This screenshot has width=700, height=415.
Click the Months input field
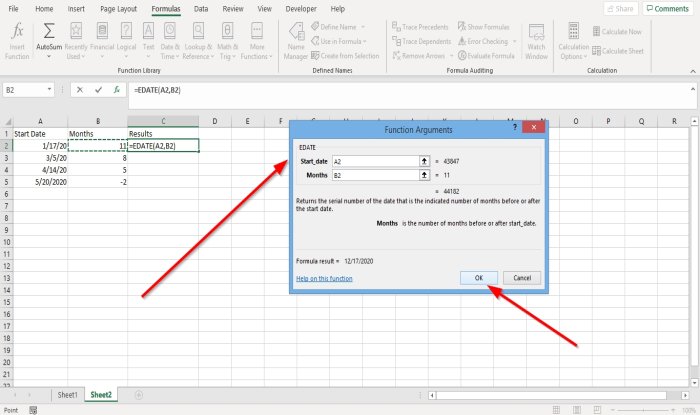(x=375, y=175)
